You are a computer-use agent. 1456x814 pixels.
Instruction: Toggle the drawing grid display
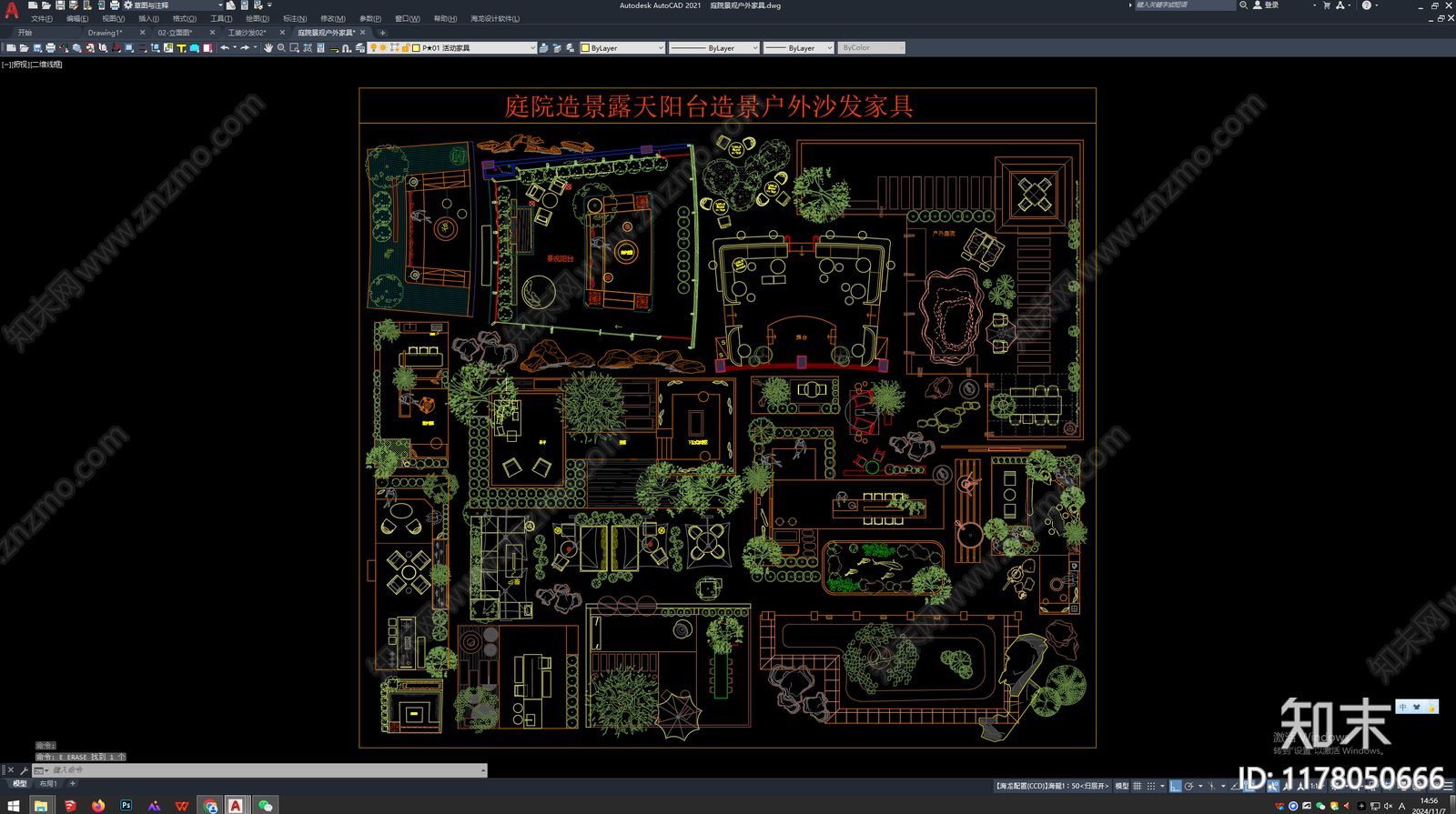1137,786
